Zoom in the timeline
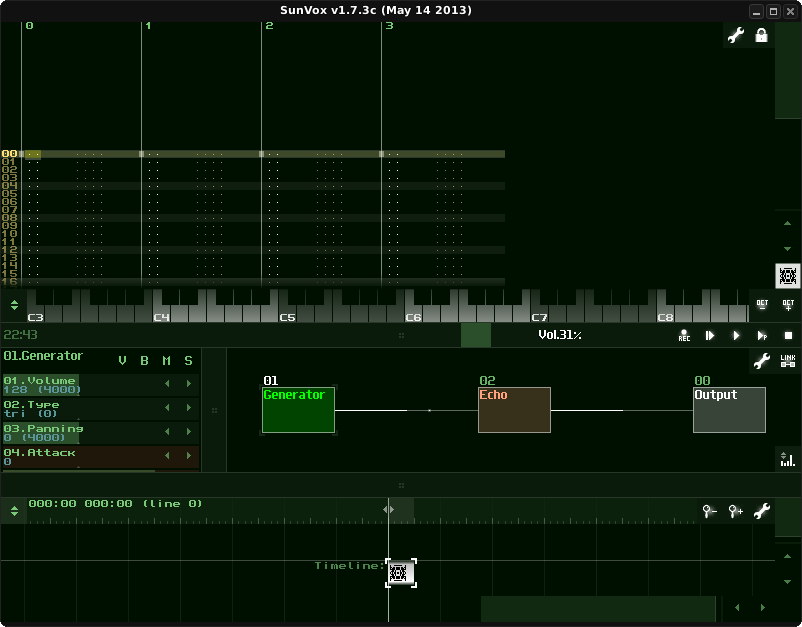Viewport: 802px width, 627px height. coord(736,511)
